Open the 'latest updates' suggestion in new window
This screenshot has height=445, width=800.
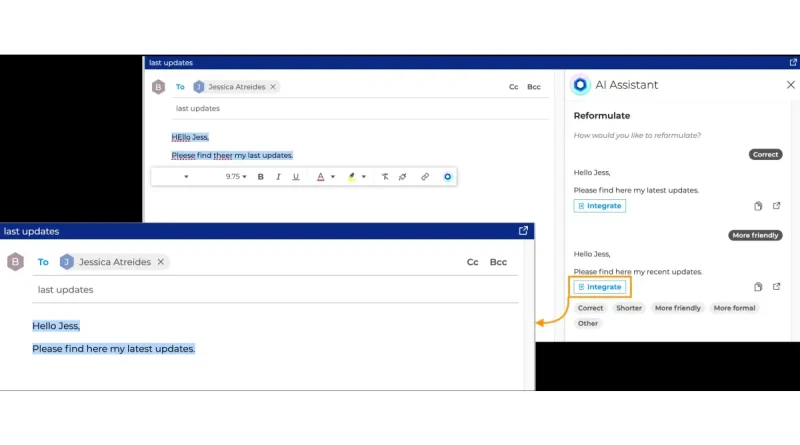tap(777, 206)
